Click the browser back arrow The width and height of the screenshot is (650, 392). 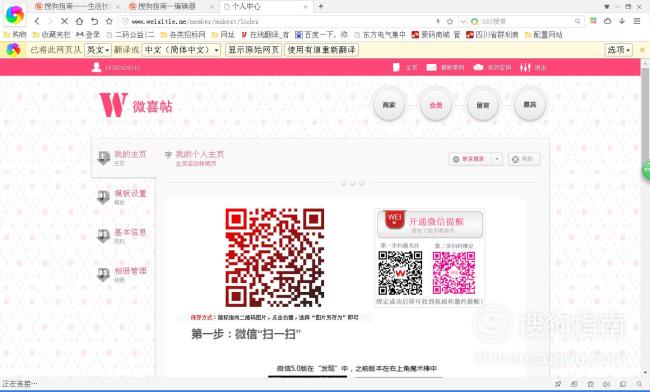(x=37, y=21)
